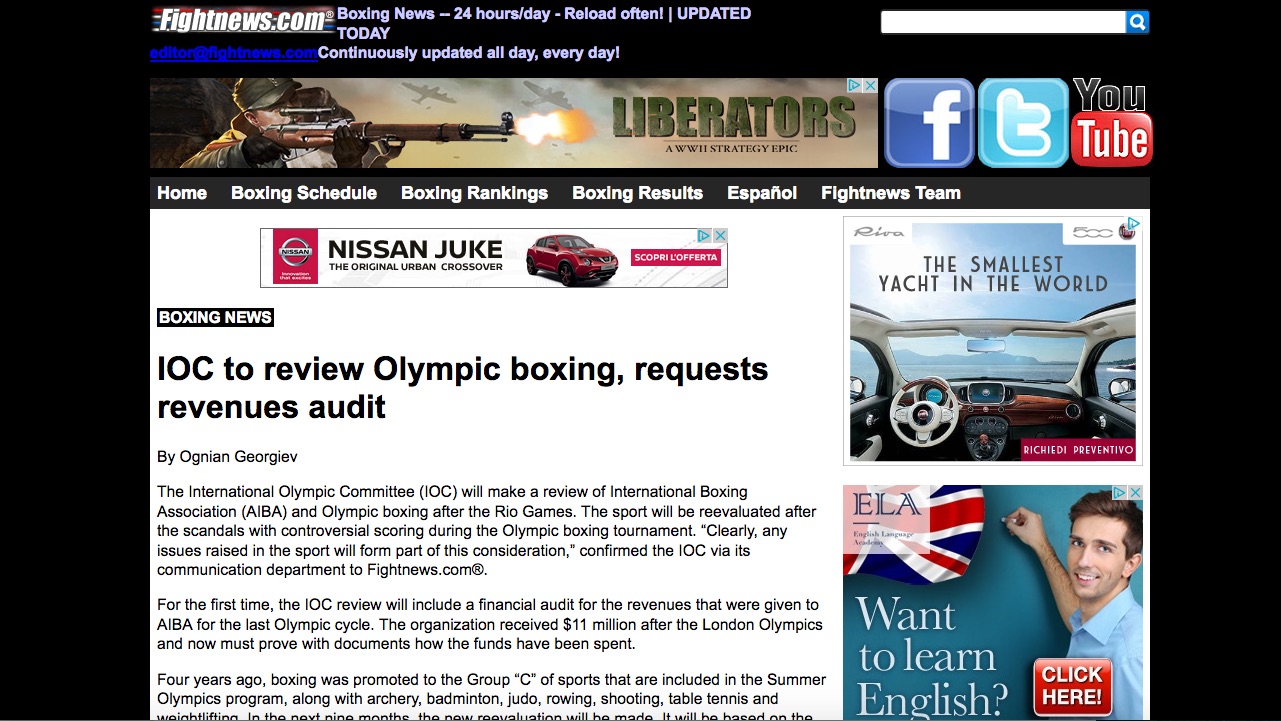Go to Home in navigation bar

coord(182,193)
